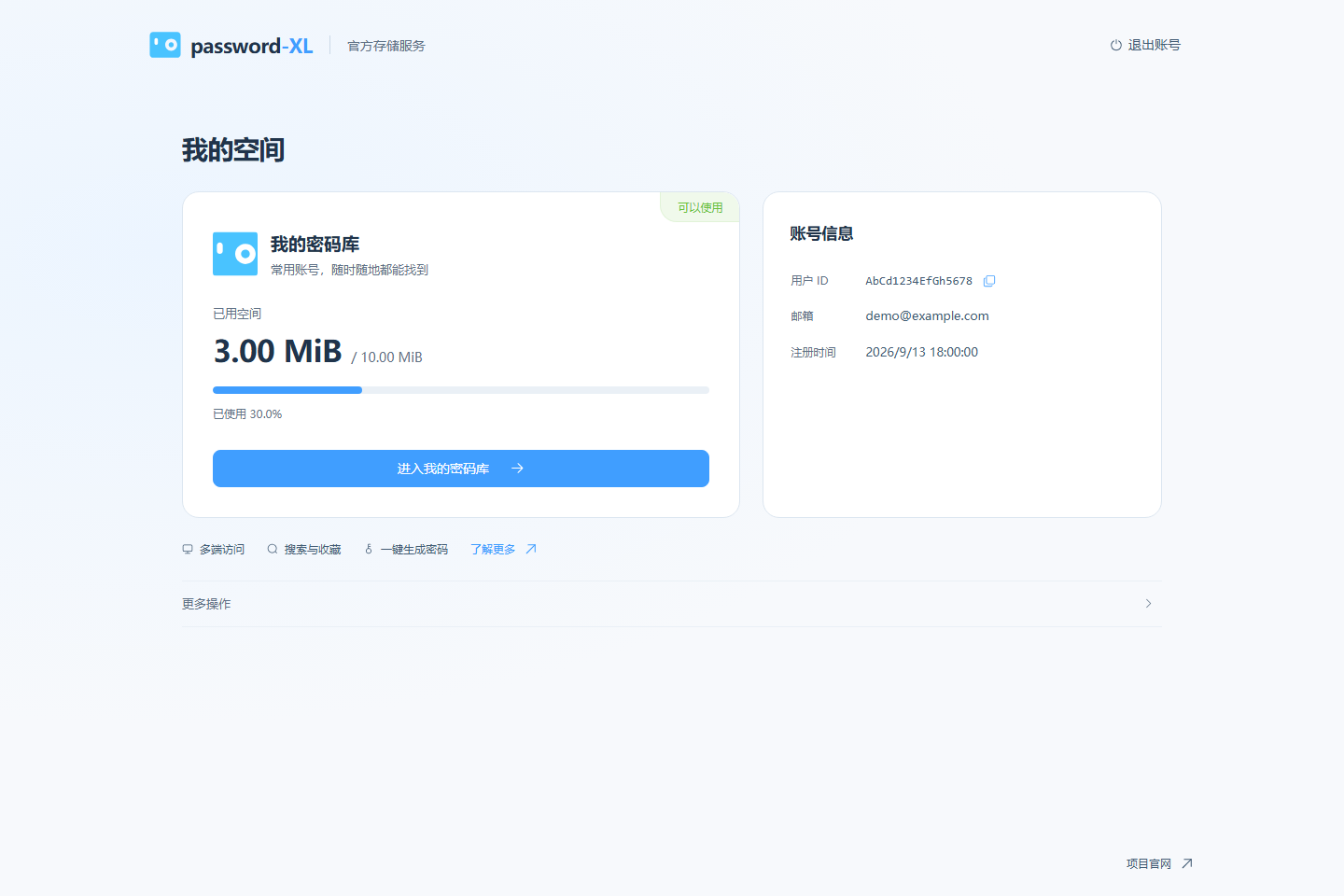This screenshot has width=1344, height=896.
Task: Click the password-XL brand name text
Action: click(252, 46)
